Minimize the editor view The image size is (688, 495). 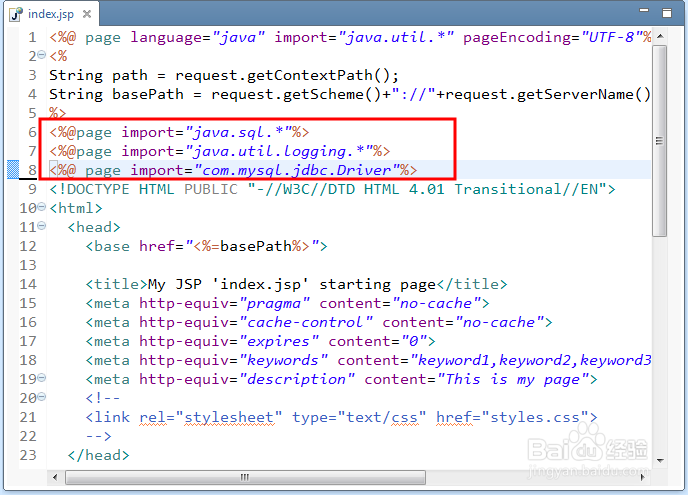pos(644,10)
